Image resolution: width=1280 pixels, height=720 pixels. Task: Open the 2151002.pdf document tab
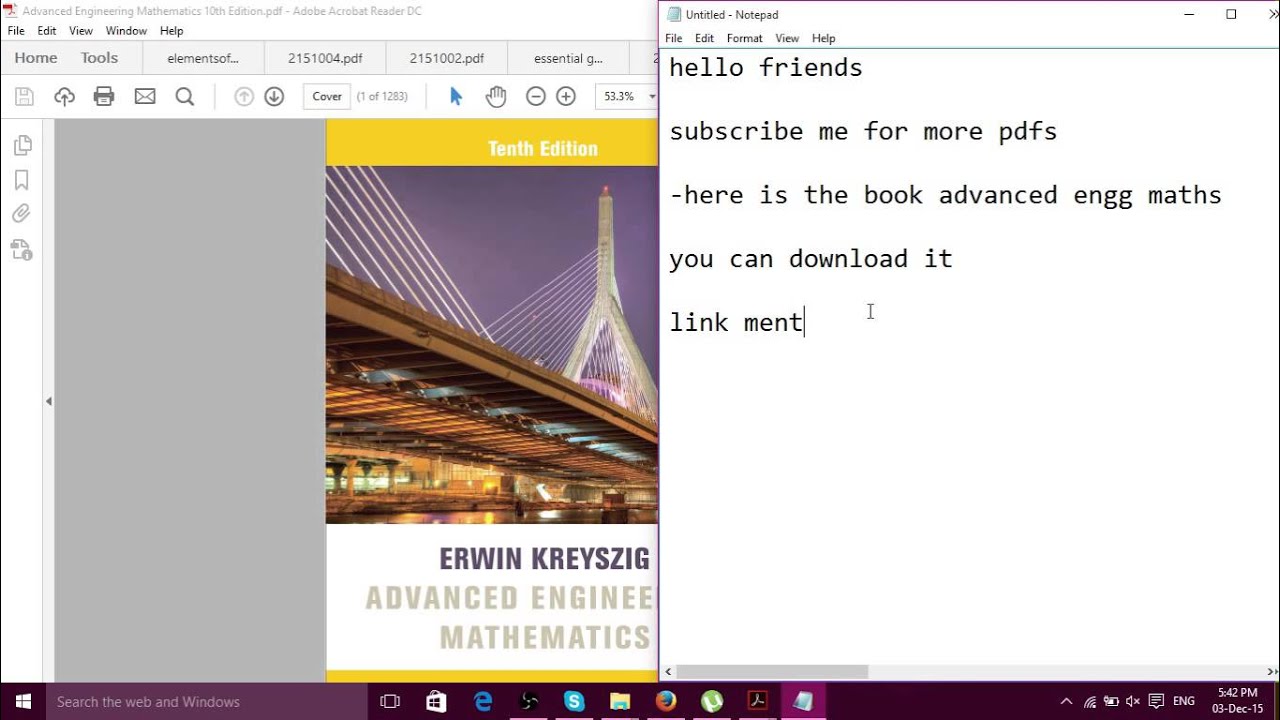447,58
